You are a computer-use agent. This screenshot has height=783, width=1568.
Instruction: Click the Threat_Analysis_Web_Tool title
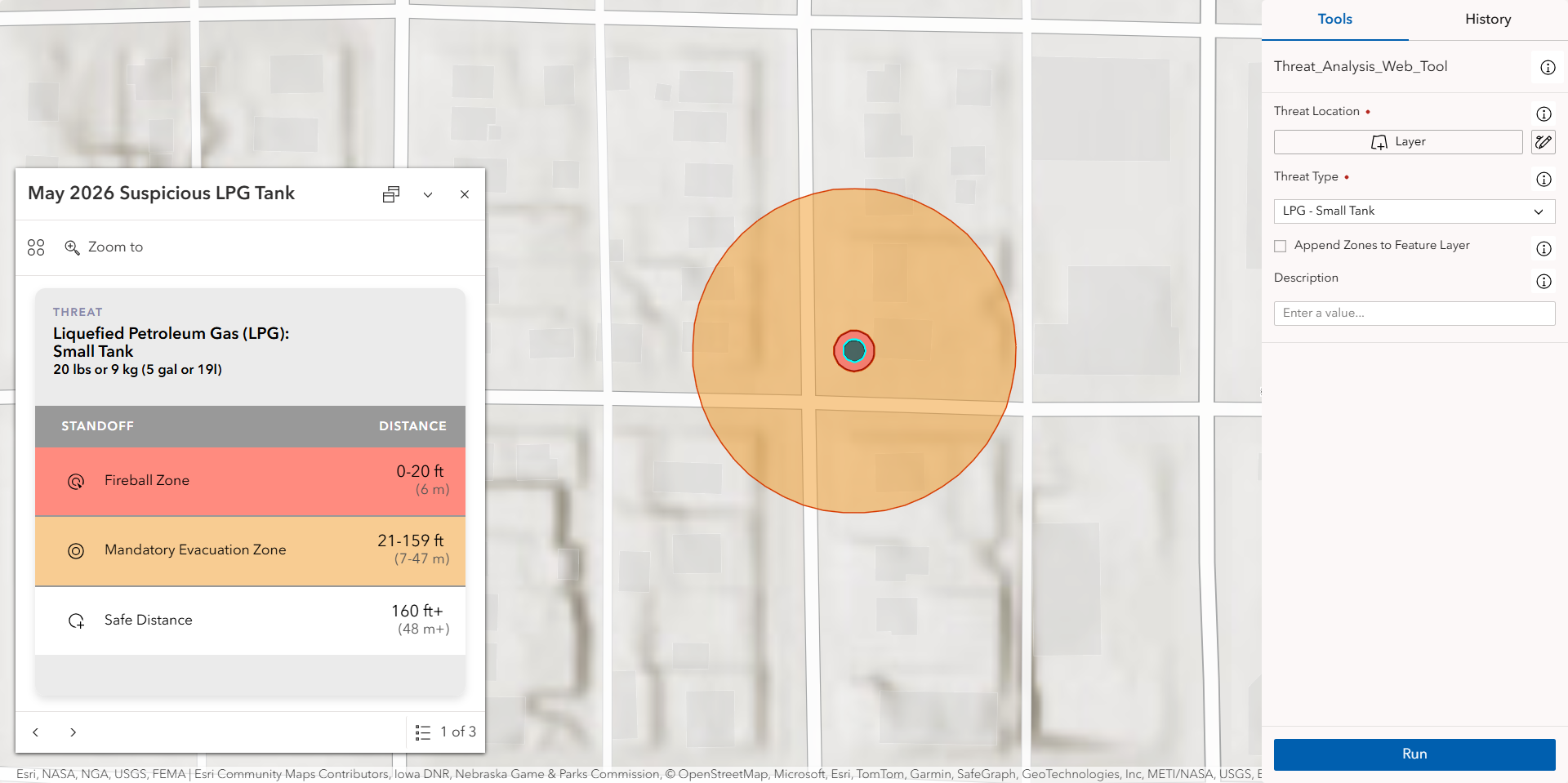(1361, 67)
